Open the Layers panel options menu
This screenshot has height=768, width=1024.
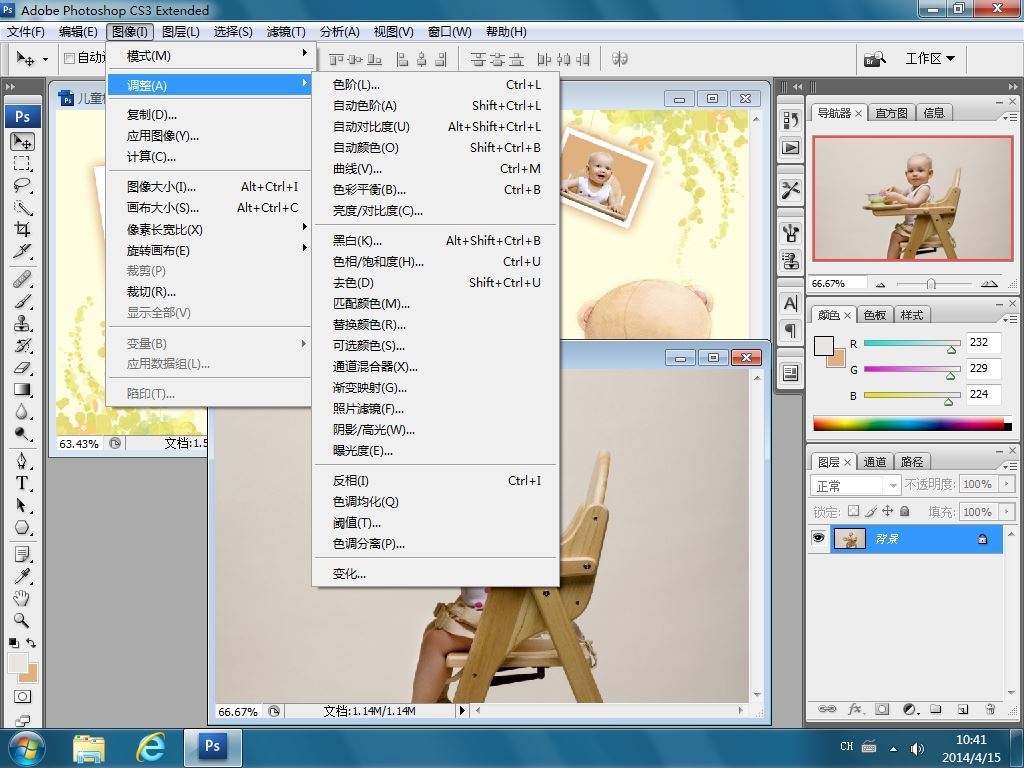[1010, 466]
